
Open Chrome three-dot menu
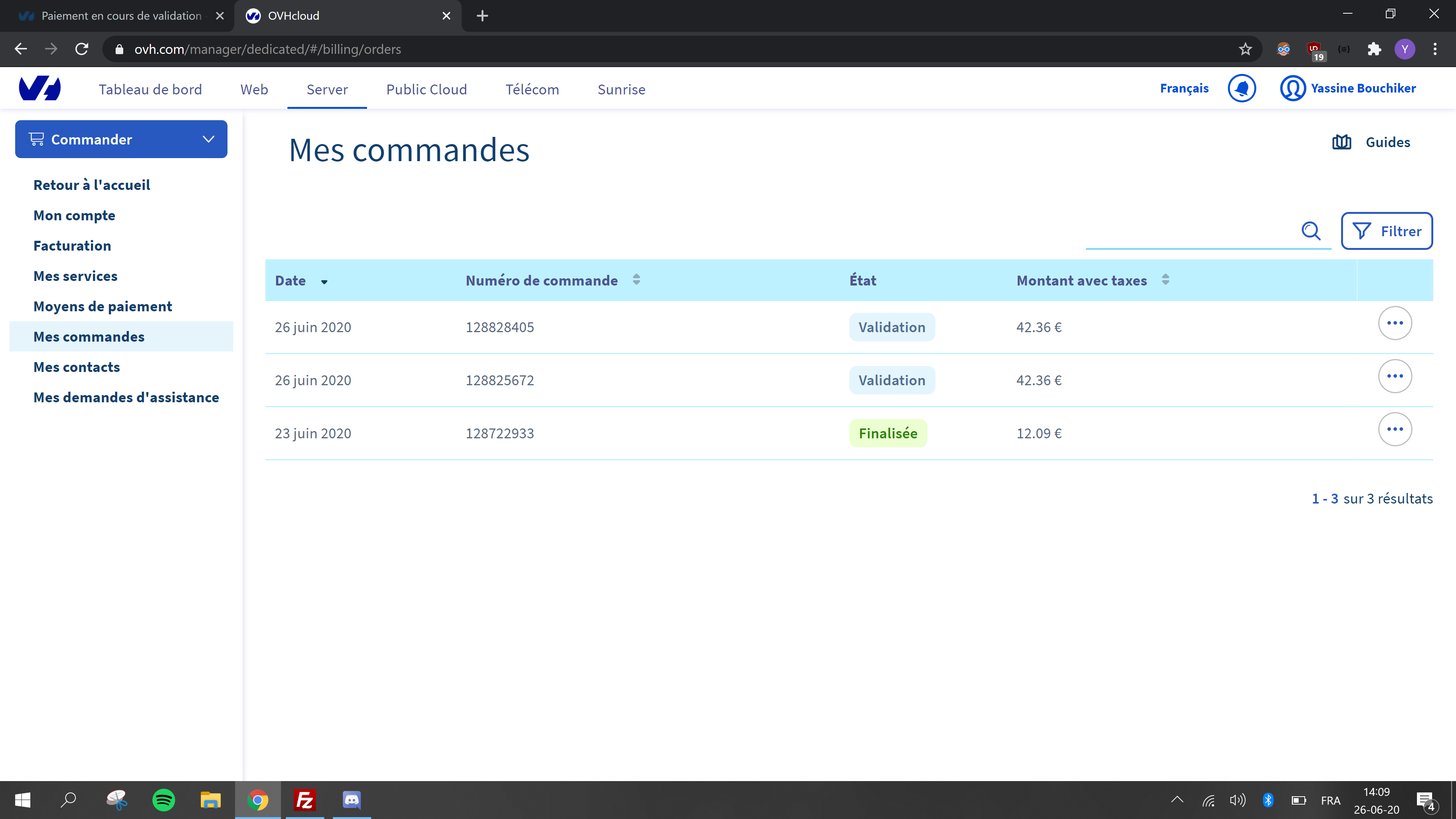coord(1435,49)
